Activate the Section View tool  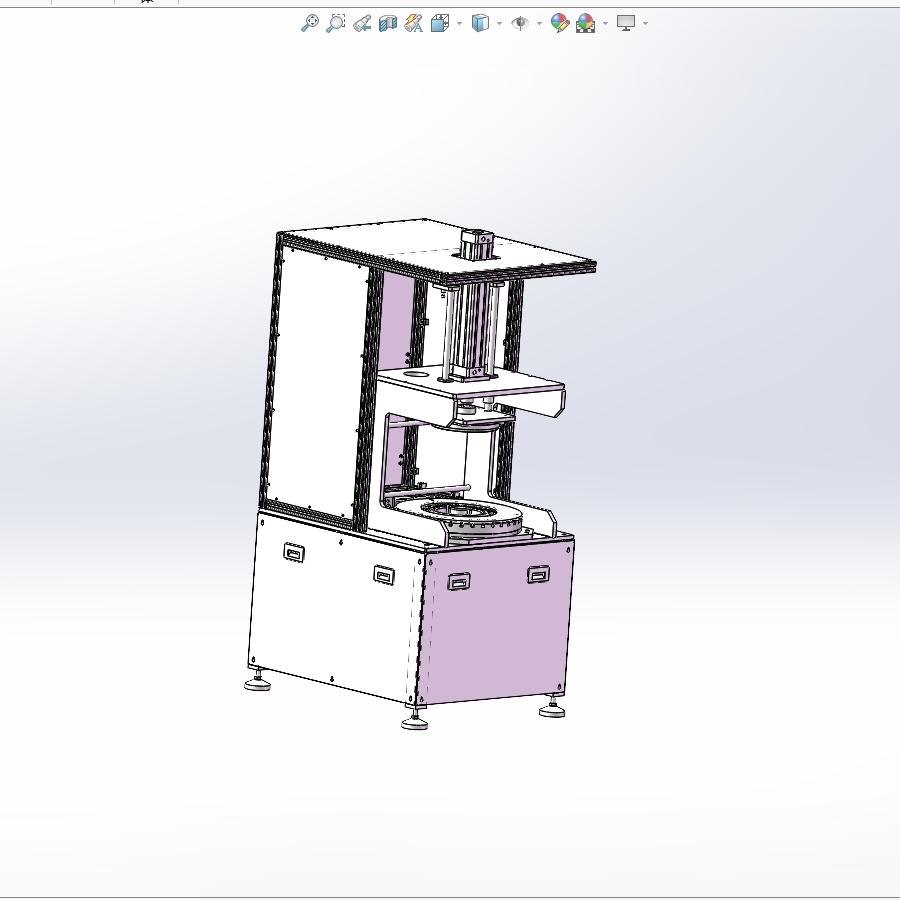[388, 24]
